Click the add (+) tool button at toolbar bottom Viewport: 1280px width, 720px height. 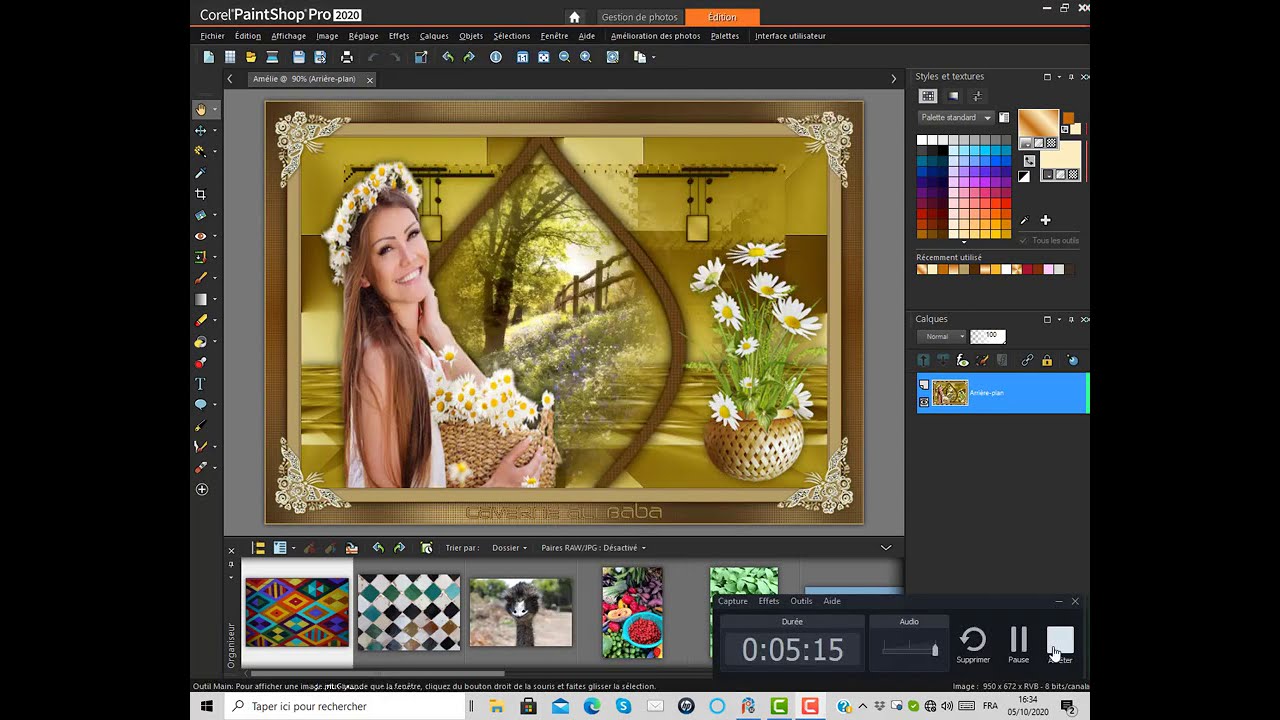(x=201, y=489)
